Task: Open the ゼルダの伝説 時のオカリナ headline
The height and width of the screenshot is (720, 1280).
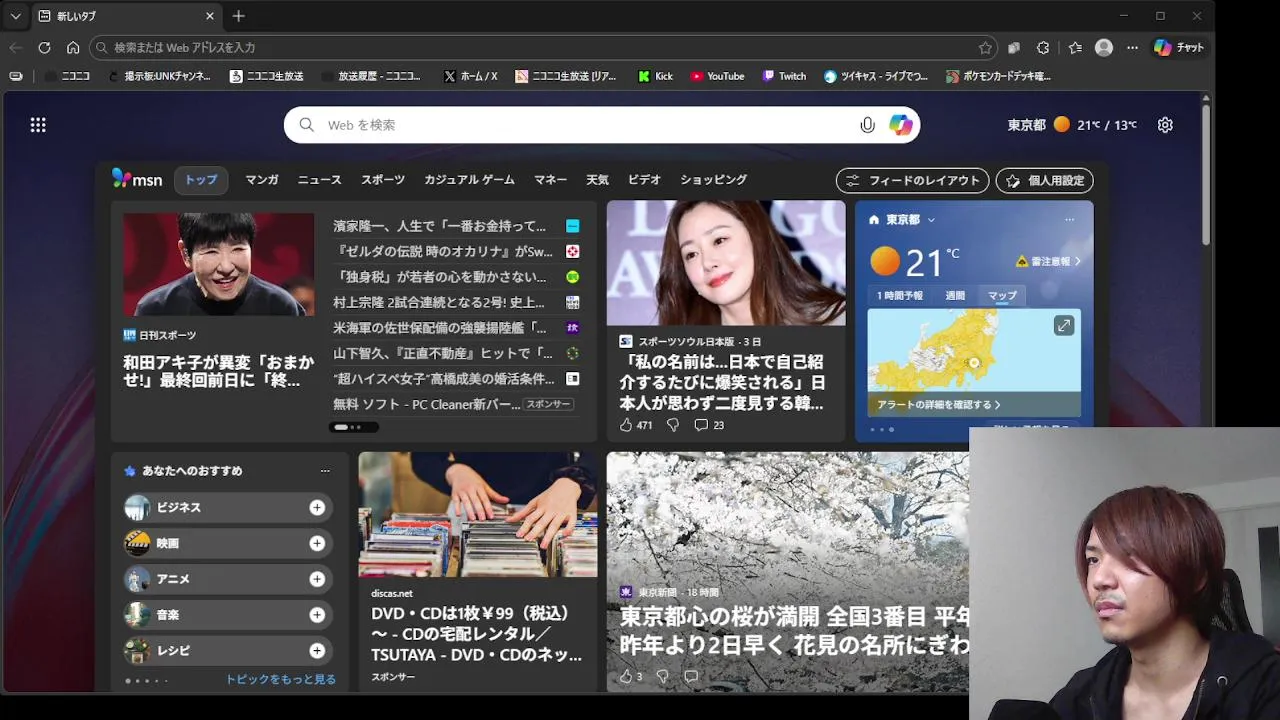Action: (x=443, y=252)
